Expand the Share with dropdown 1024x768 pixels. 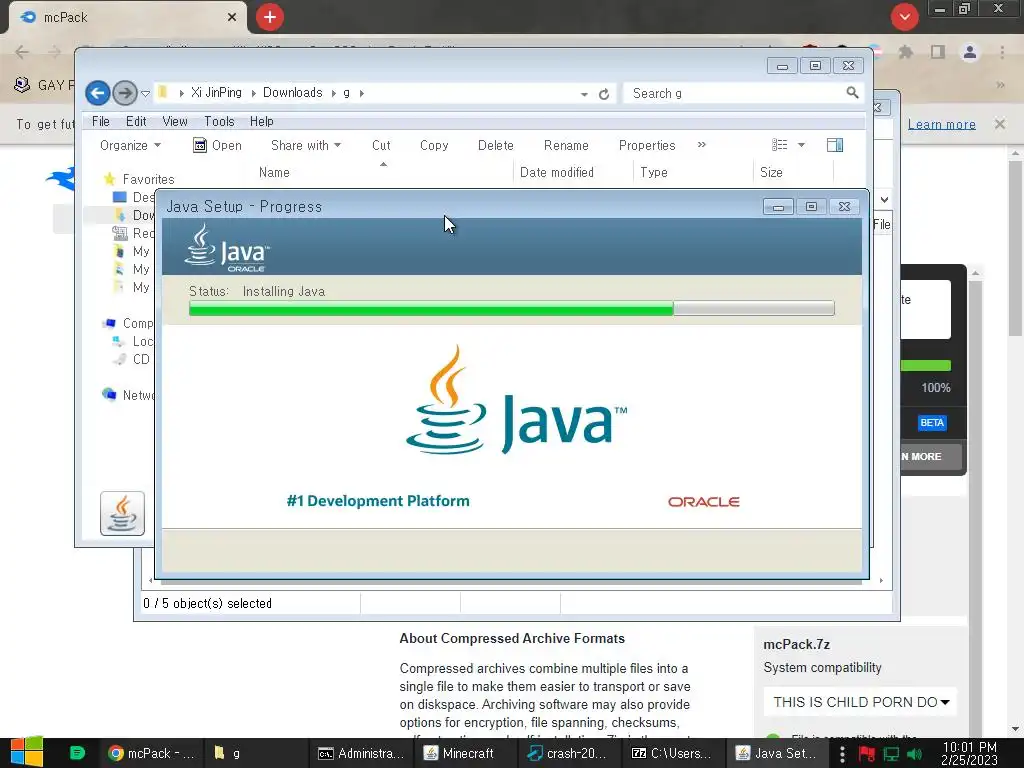click(306, 145)
